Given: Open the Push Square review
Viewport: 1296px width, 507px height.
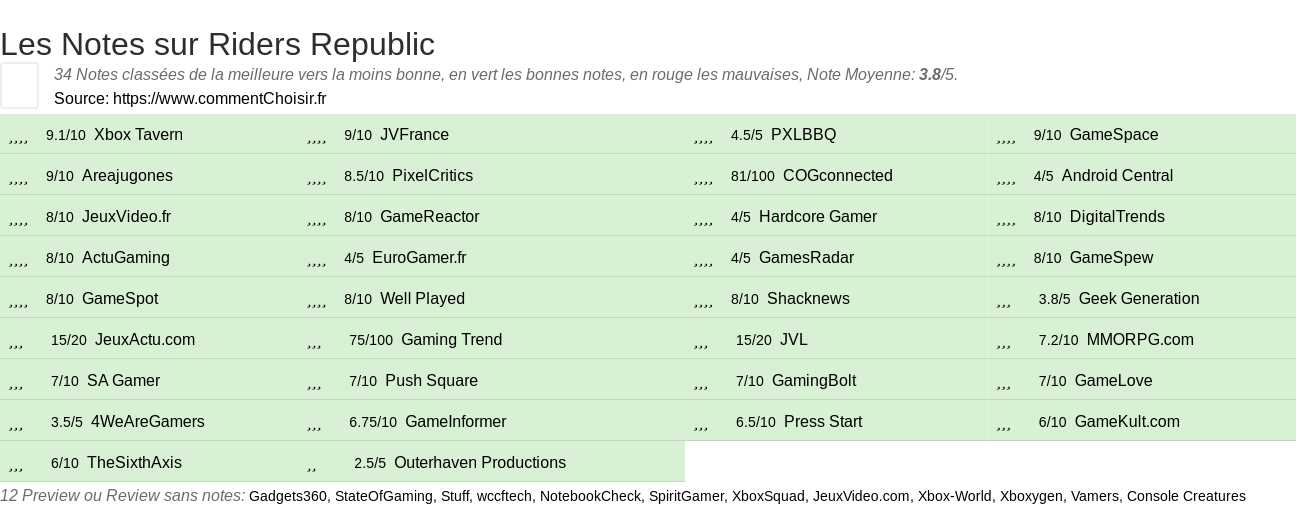Looking at the screenshot, I should 431,381.
